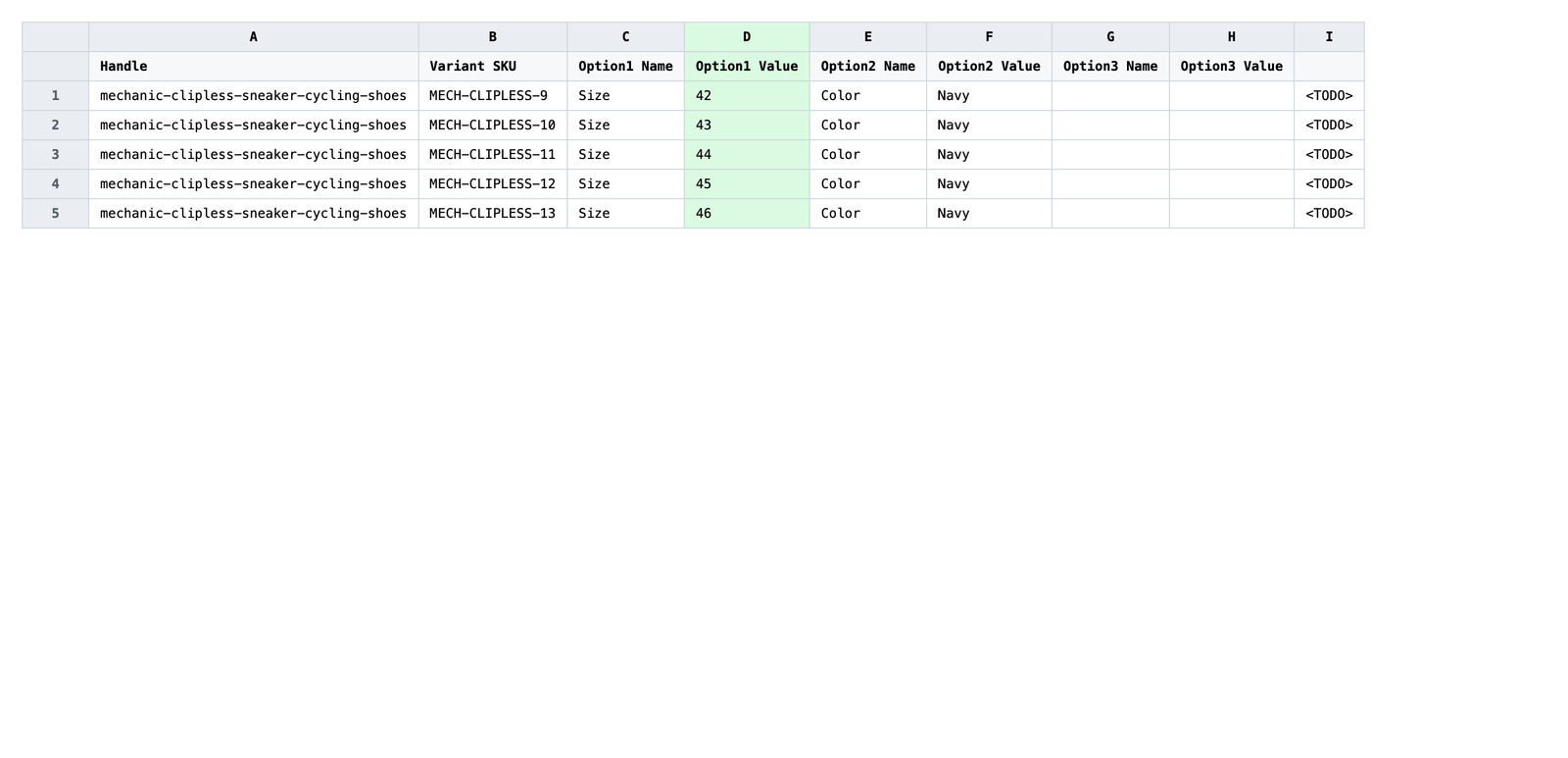Click the Option2 Name header cell

[868, 67]
